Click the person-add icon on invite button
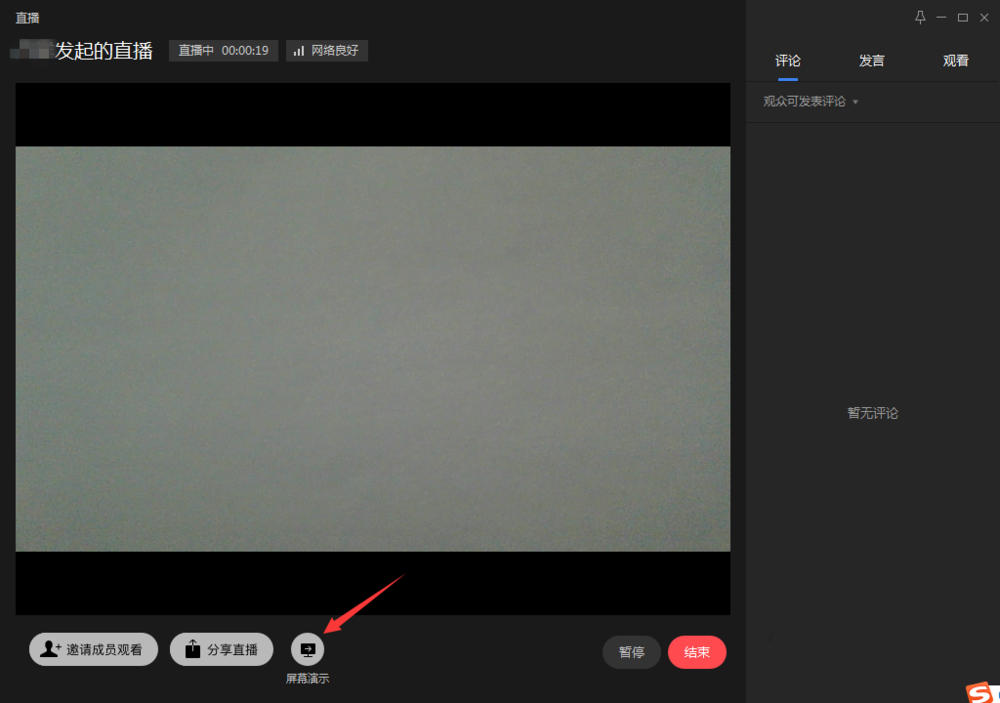The width and height of the screenshot is (1000, 703). pos(48,649)
